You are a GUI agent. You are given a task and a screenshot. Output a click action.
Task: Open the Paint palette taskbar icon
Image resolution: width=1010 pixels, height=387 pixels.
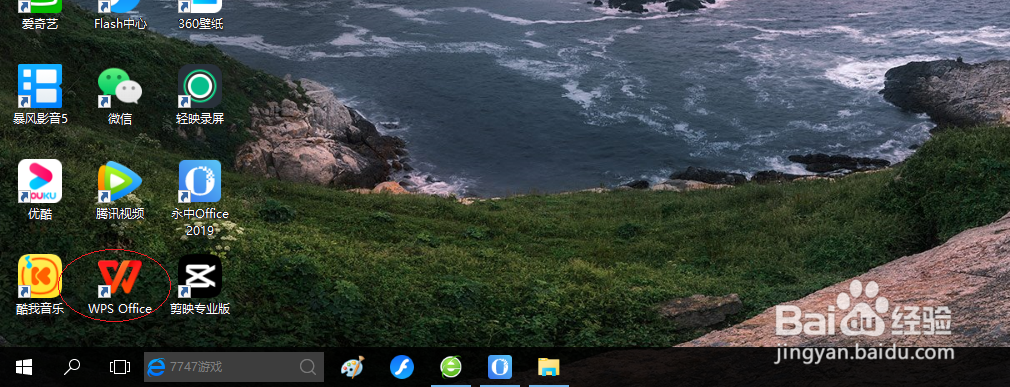(352, 368)
